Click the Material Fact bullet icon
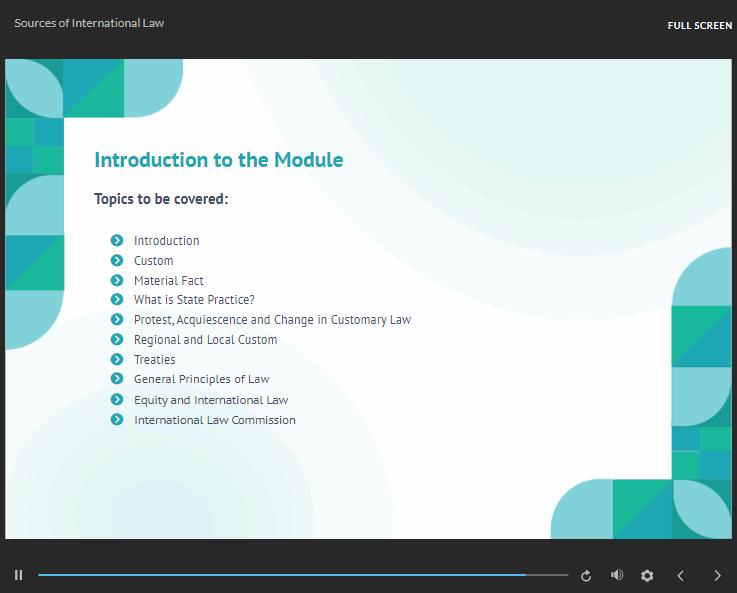The height and width of the screenshot is (593, 737). [x=117, y=281]
